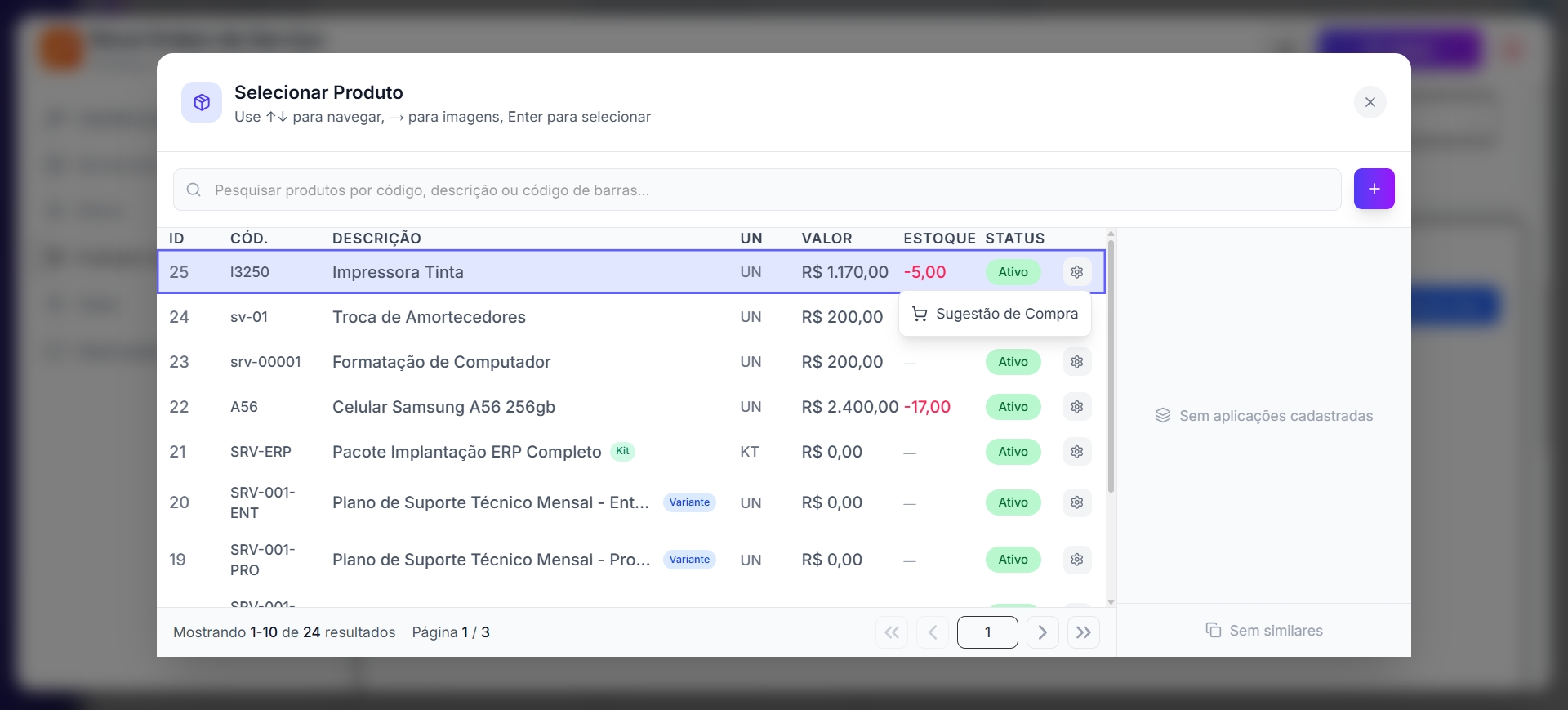
Task: Choose Sugestão de Compra from popup menu
Action: (995, 314)
